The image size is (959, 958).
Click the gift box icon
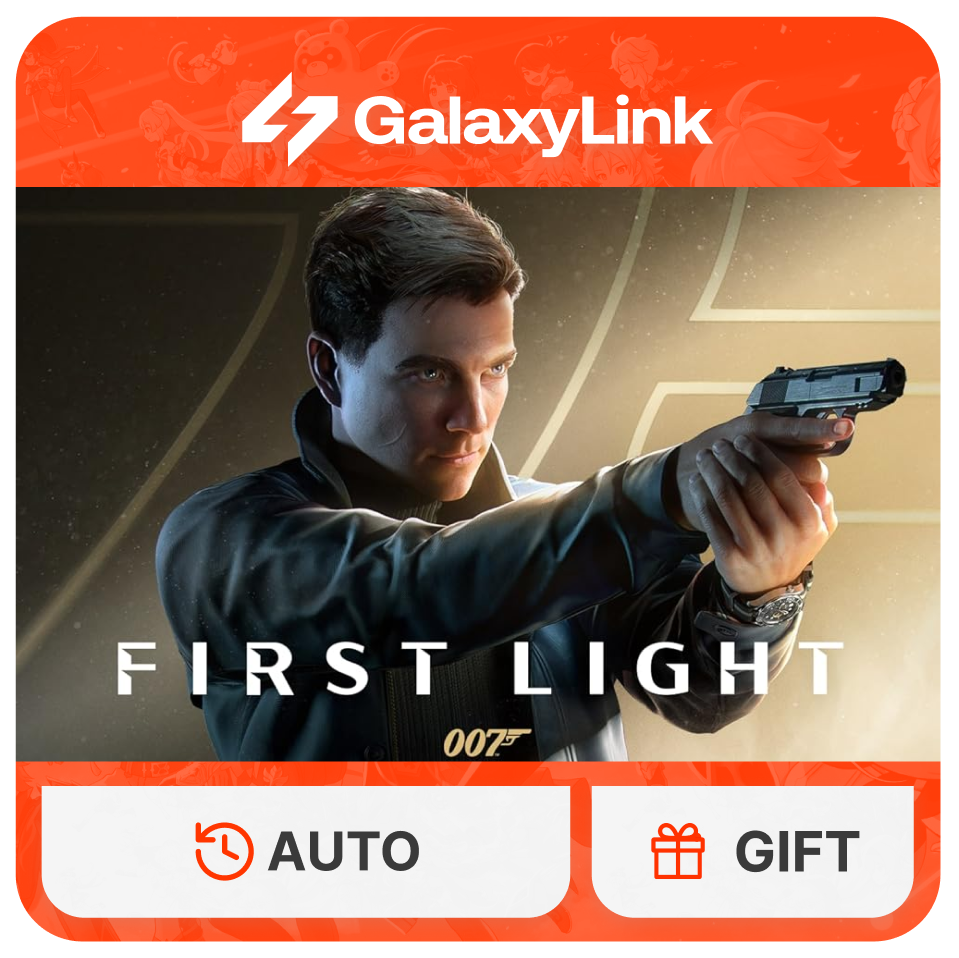click(x=678, y=851)
